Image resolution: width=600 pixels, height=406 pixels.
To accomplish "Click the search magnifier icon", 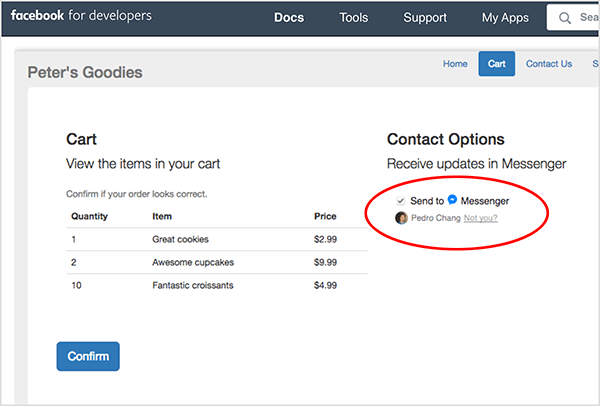I will point(565,18).
